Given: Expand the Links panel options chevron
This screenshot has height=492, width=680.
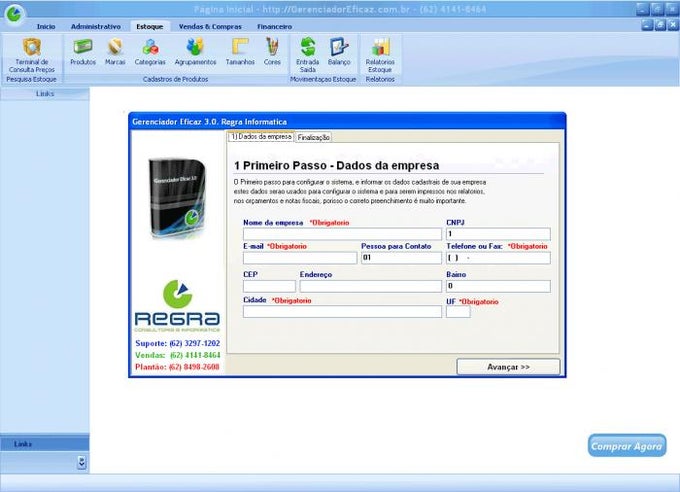Looking at the screenshot, I should pos(82,462).
